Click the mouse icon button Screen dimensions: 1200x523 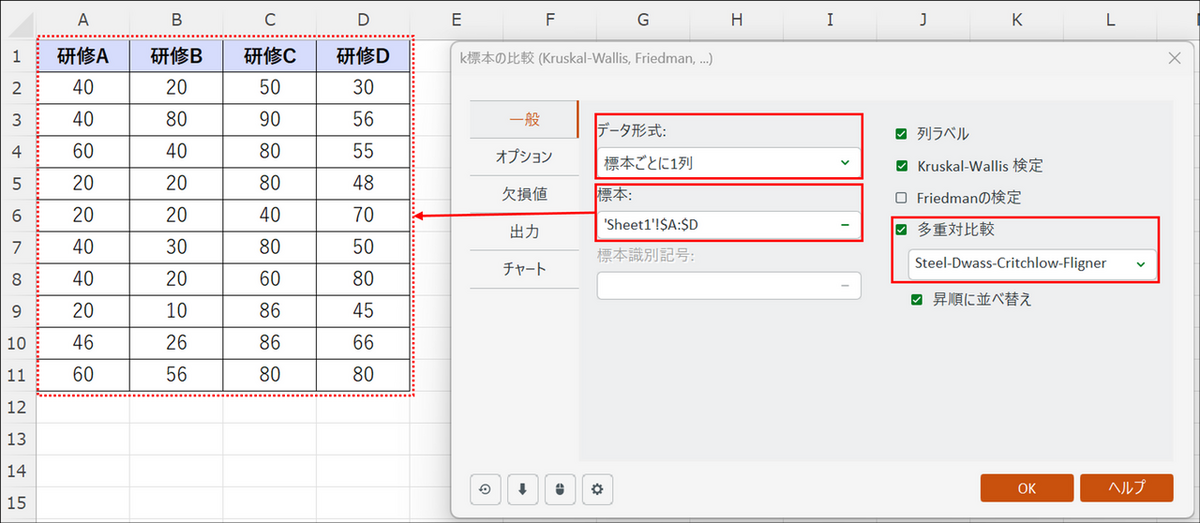[560, 489]
